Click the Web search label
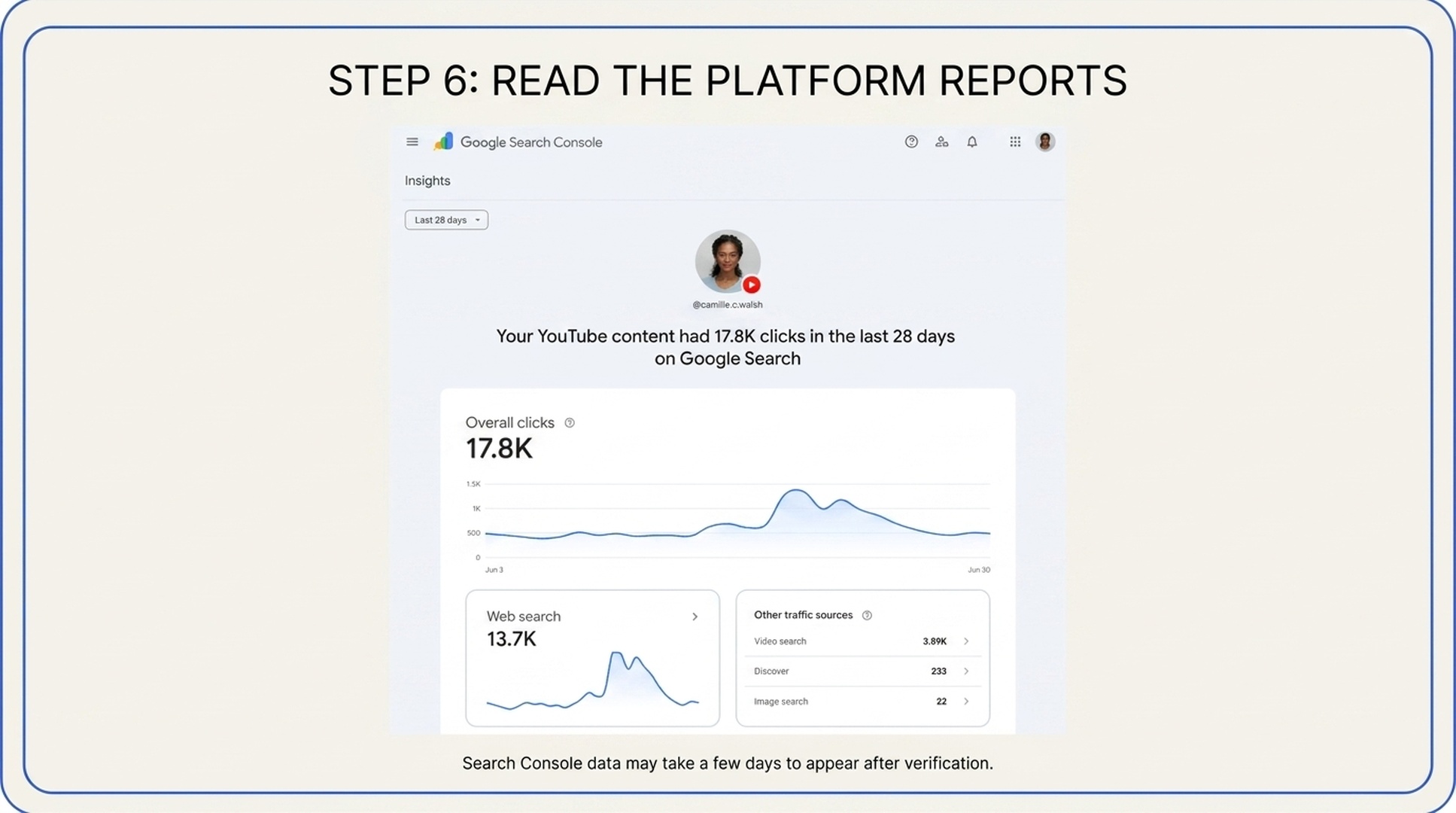The height and width of the screenshot is (813, 1456). coord(524,617)
